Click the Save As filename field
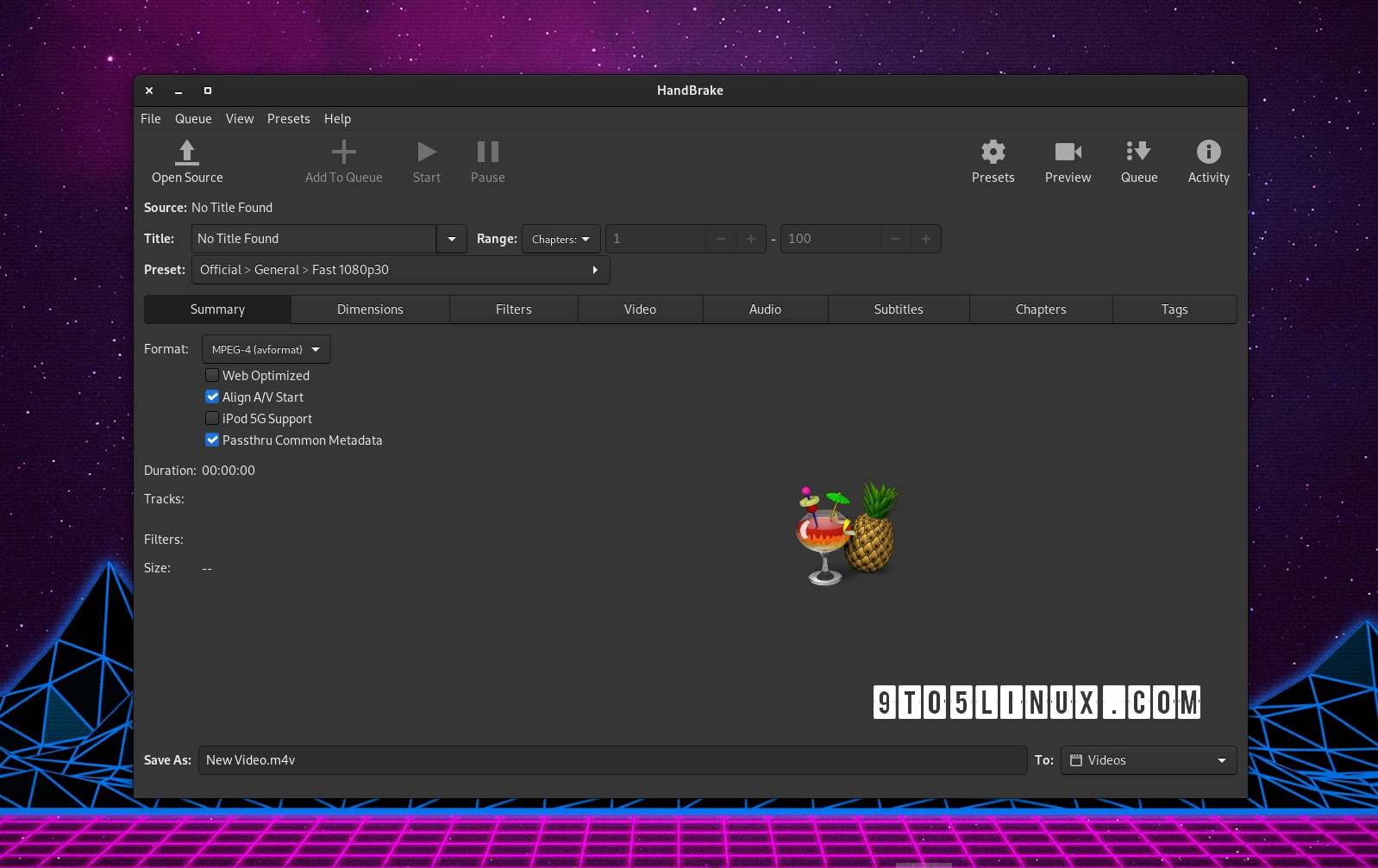 click(x=612, y=760)
